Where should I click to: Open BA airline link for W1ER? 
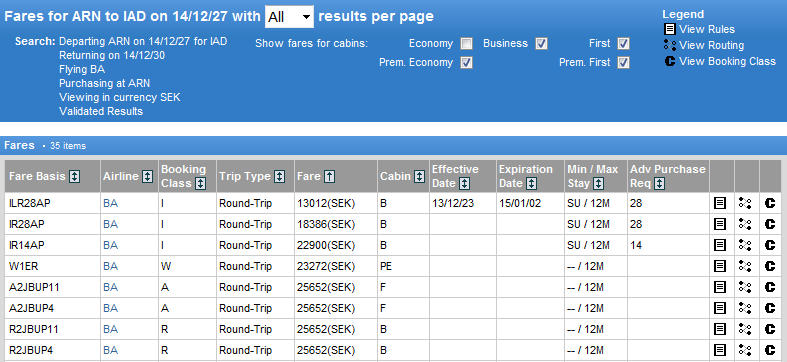point(110,266)
